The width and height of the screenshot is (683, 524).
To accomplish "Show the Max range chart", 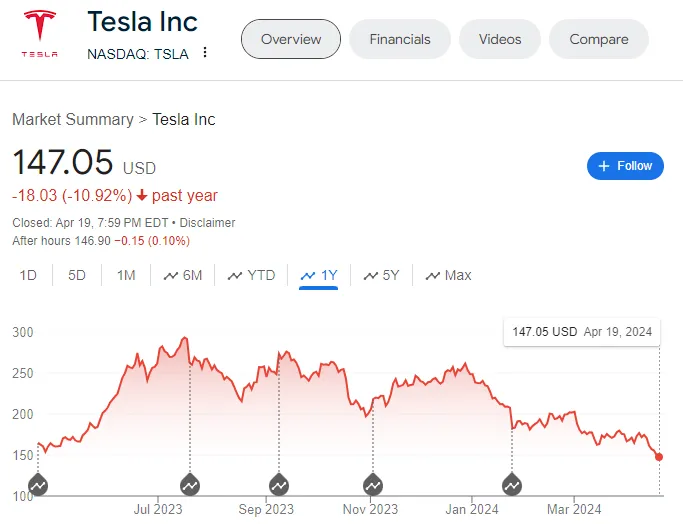I will coord(449,275).
